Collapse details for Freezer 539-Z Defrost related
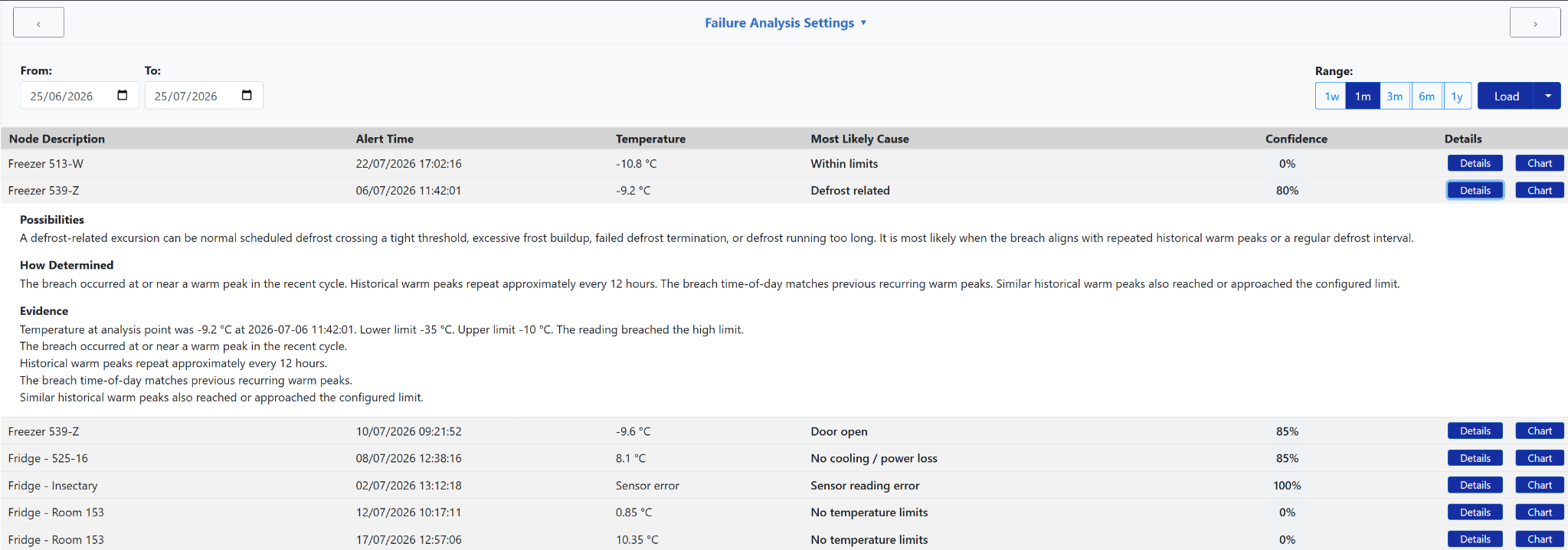This screenshot has width=1568, height=550. tap(1475, 191)
